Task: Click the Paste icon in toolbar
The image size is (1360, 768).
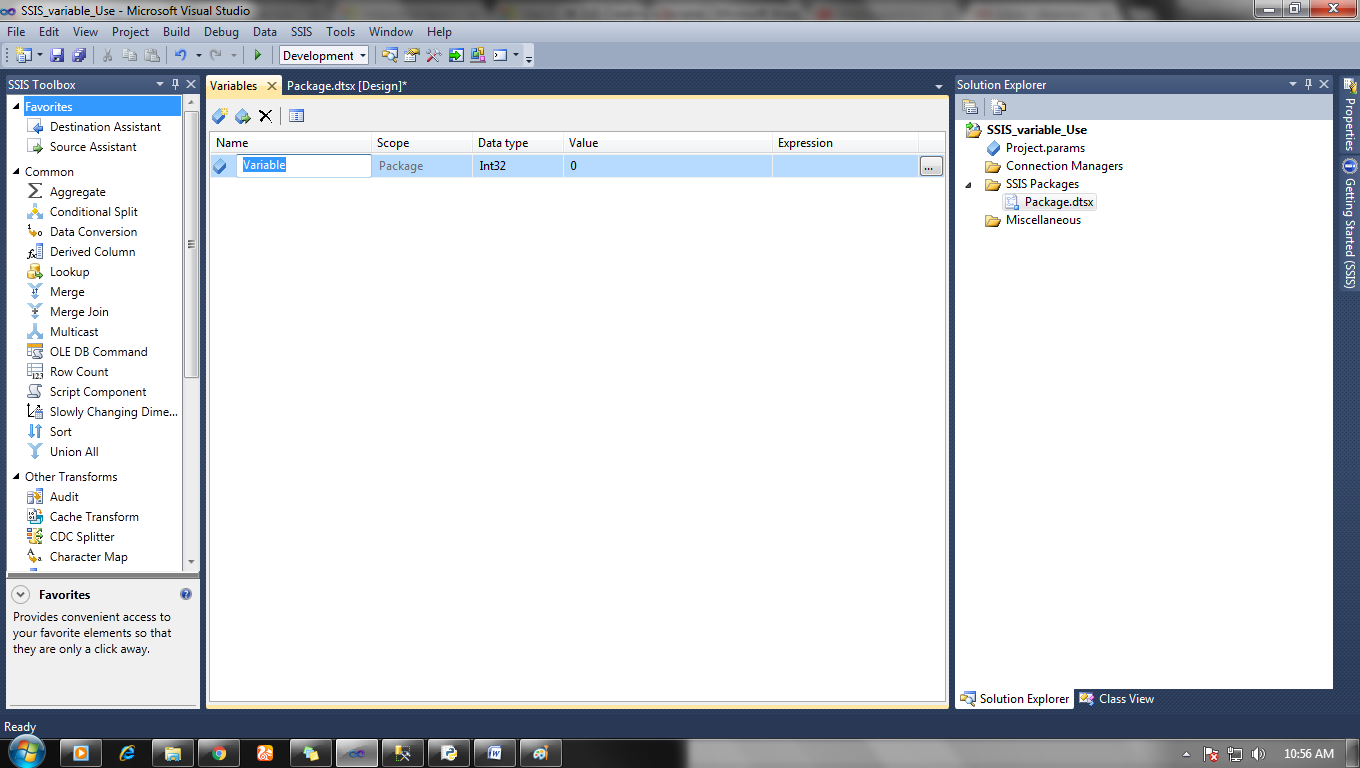Action: [152, 55]
